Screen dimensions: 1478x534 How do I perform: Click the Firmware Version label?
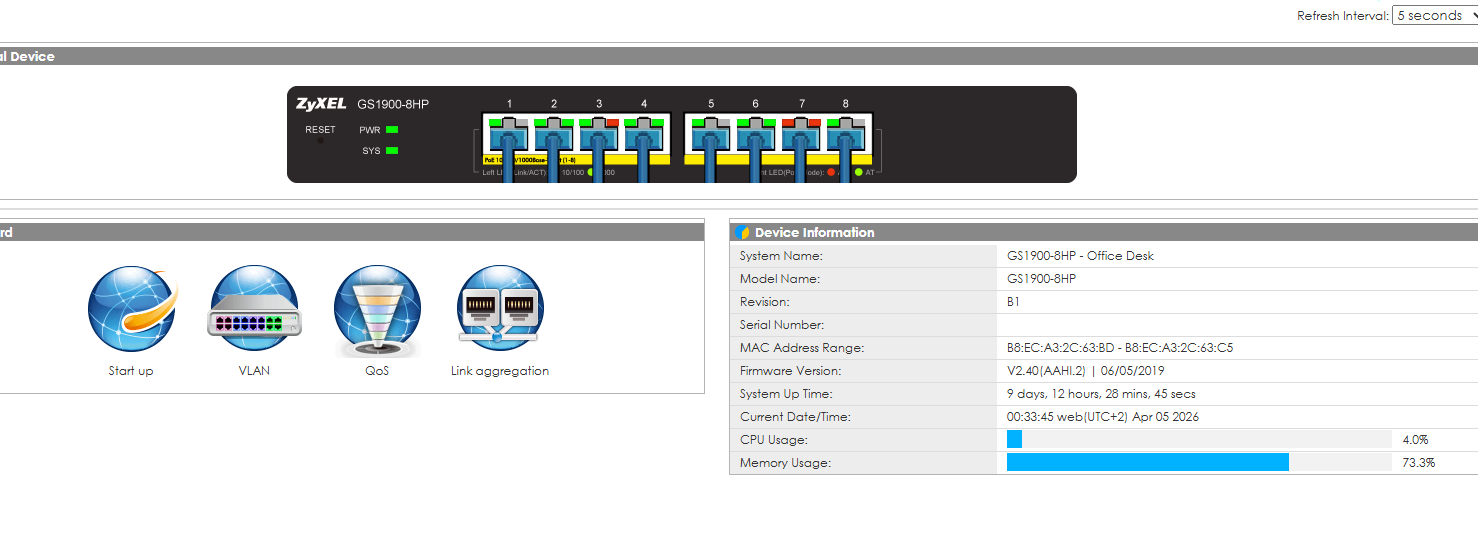pos(790,371)
